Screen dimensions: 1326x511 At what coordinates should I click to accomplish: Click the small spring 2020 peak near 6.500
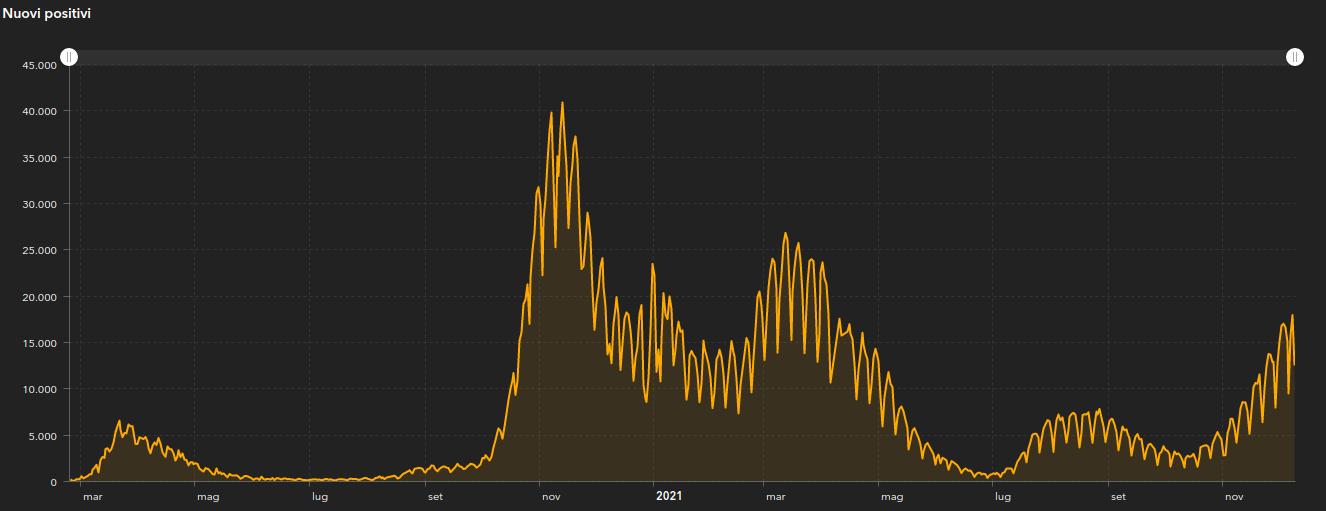pos(119,421)
